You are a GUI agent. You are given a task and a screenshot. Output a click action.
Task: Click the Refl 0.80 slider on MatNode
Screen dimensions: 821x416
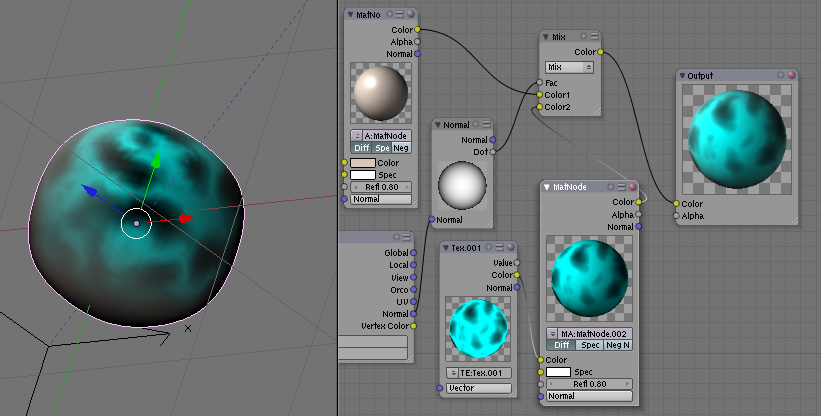pos(589,383)
